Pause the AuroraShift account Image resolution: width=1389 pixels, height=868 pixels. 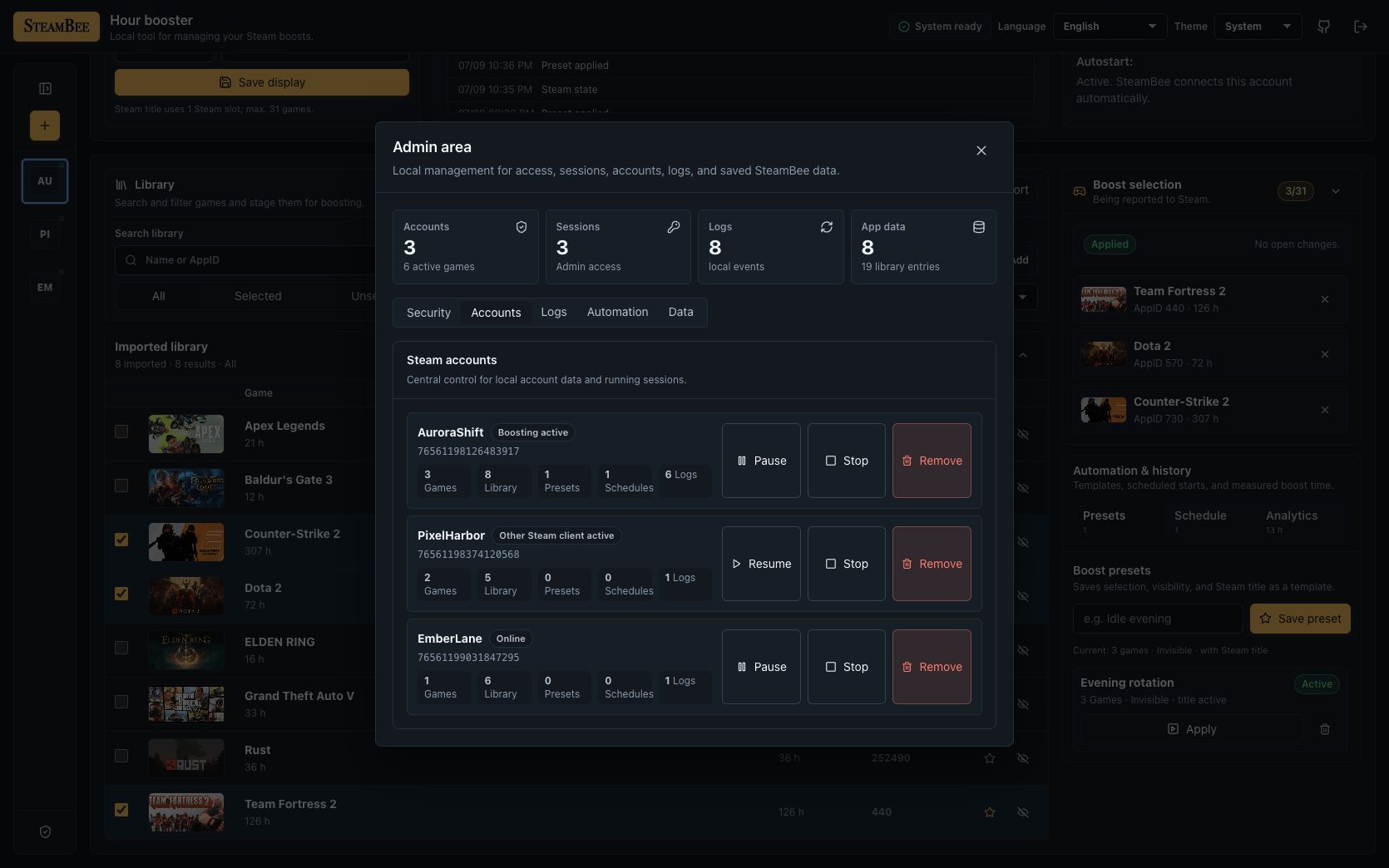point(761,461)
